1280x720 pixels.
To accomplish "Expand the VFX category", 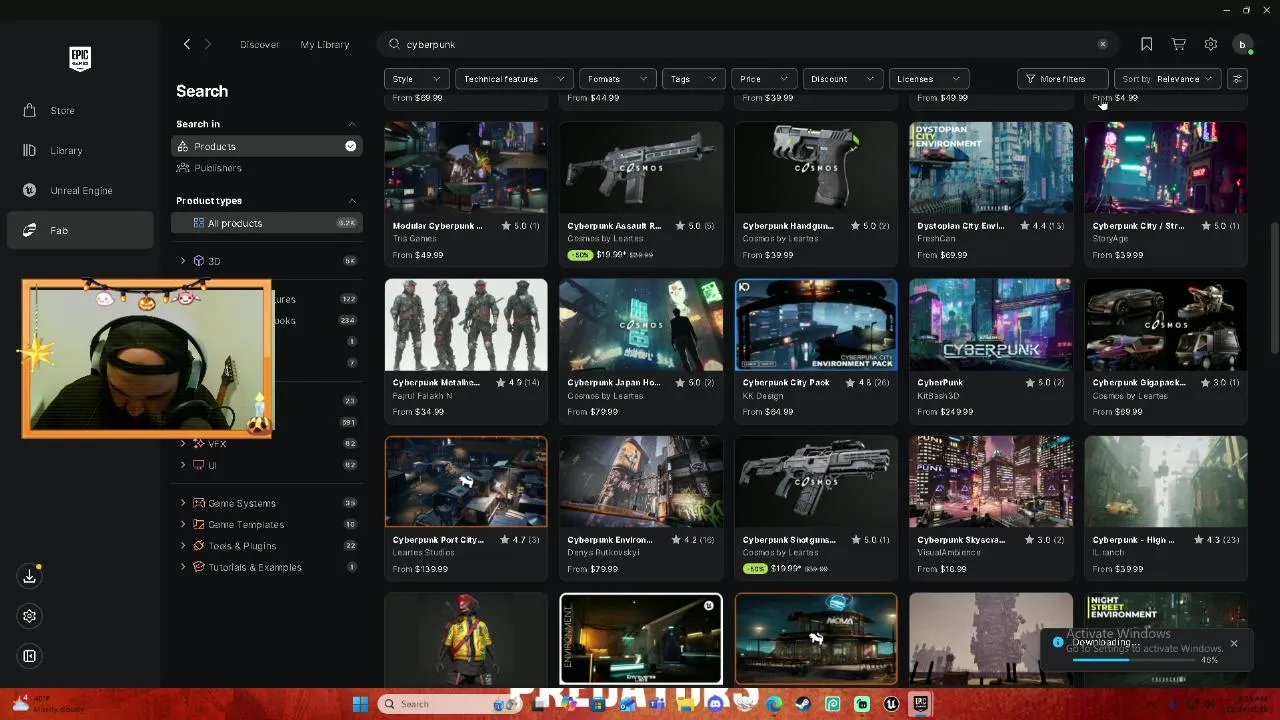I will (183, 443).
